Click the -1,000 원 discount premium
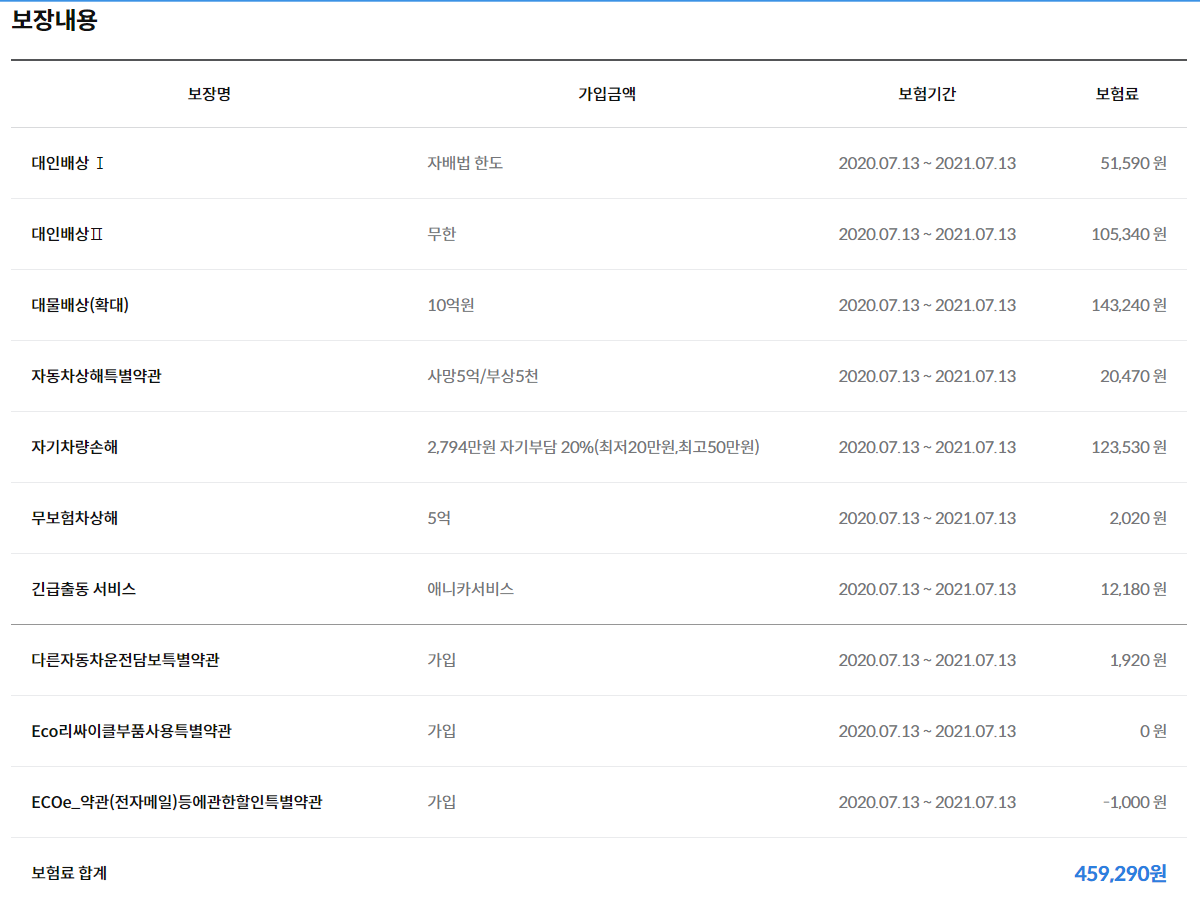1200x898 pixels. (1134, 802)
